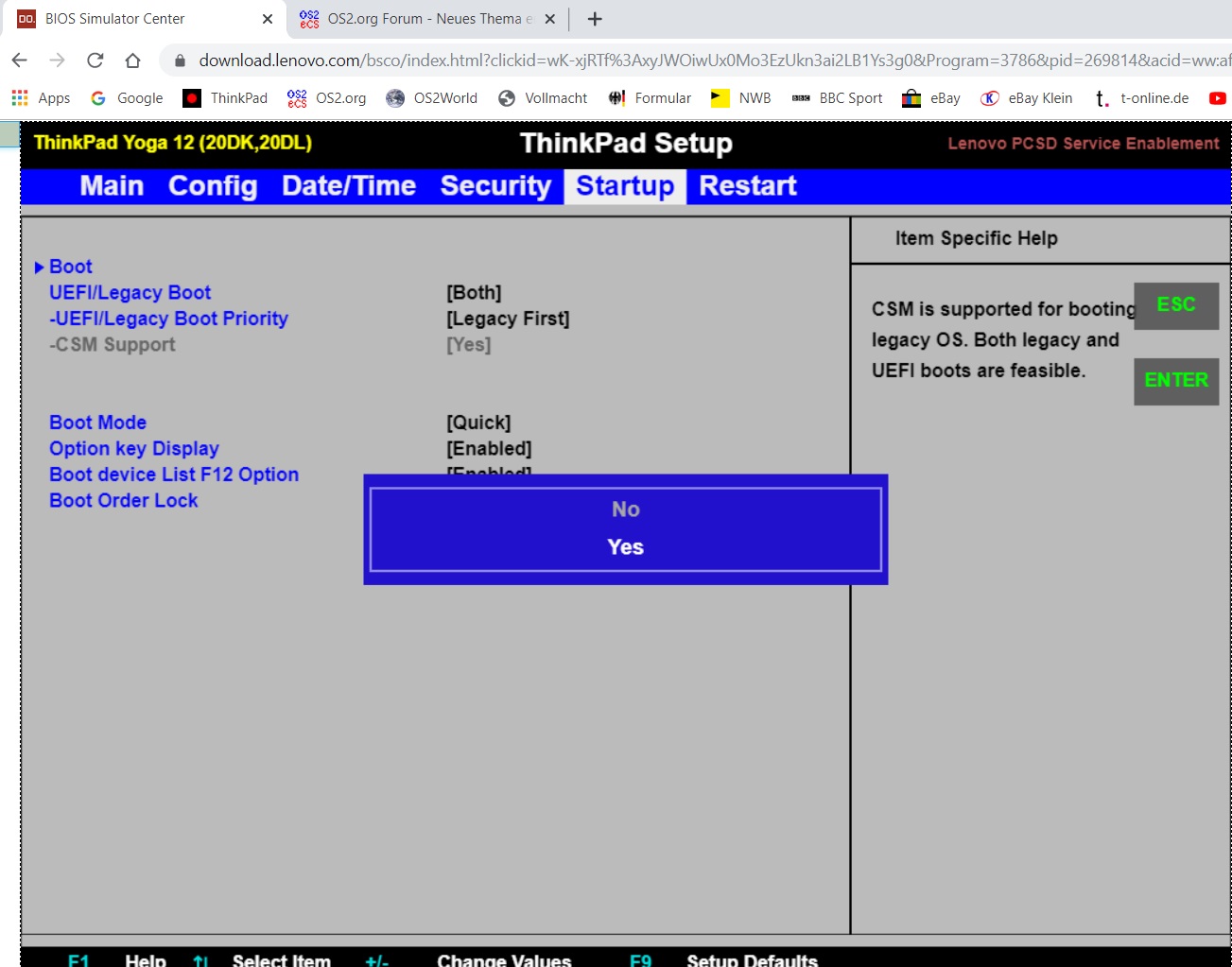Switch to OS2.org Forum tab

(428, 19)
